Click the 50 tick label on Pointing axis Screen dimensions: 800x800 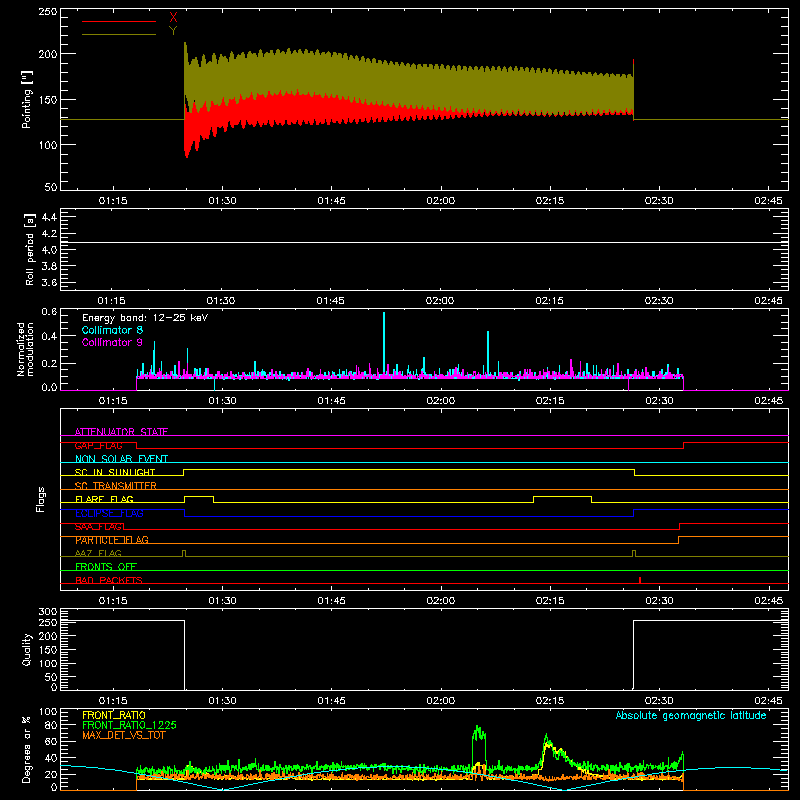51,187
